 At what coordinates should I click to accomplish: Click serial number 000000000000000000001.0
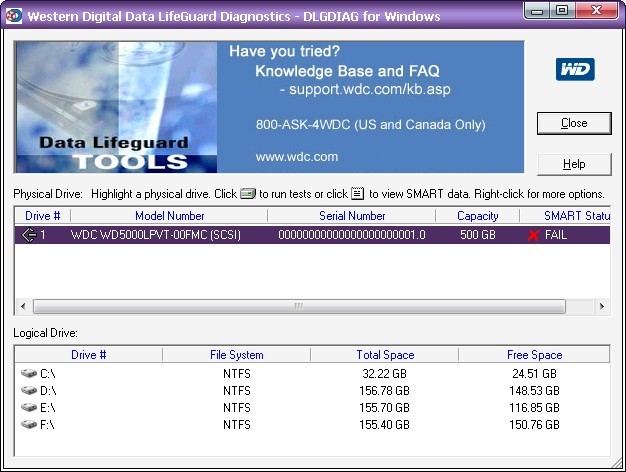[352, 235]
